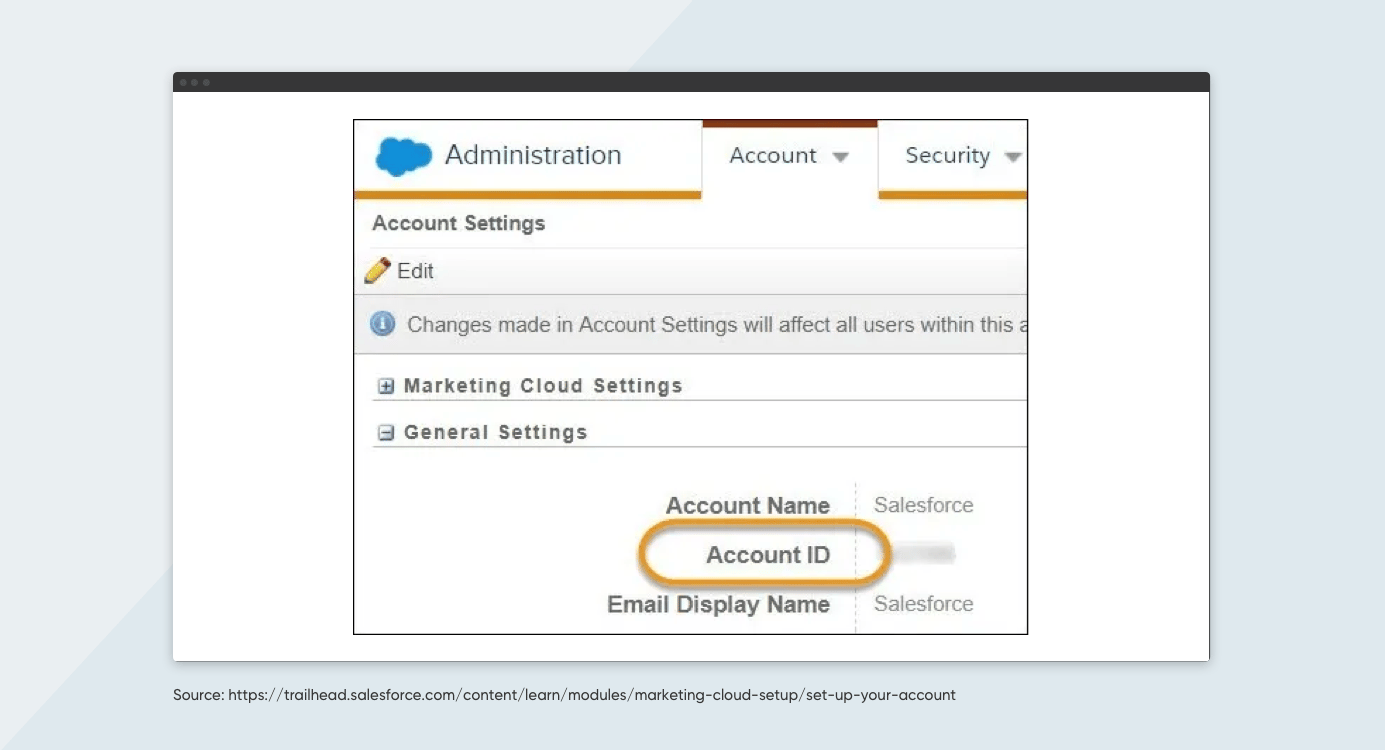Image resolution: width=1385 pixels, height=750 pixels.
Task: Click the Account tab dropdown arrow
Action: (841, 156)
